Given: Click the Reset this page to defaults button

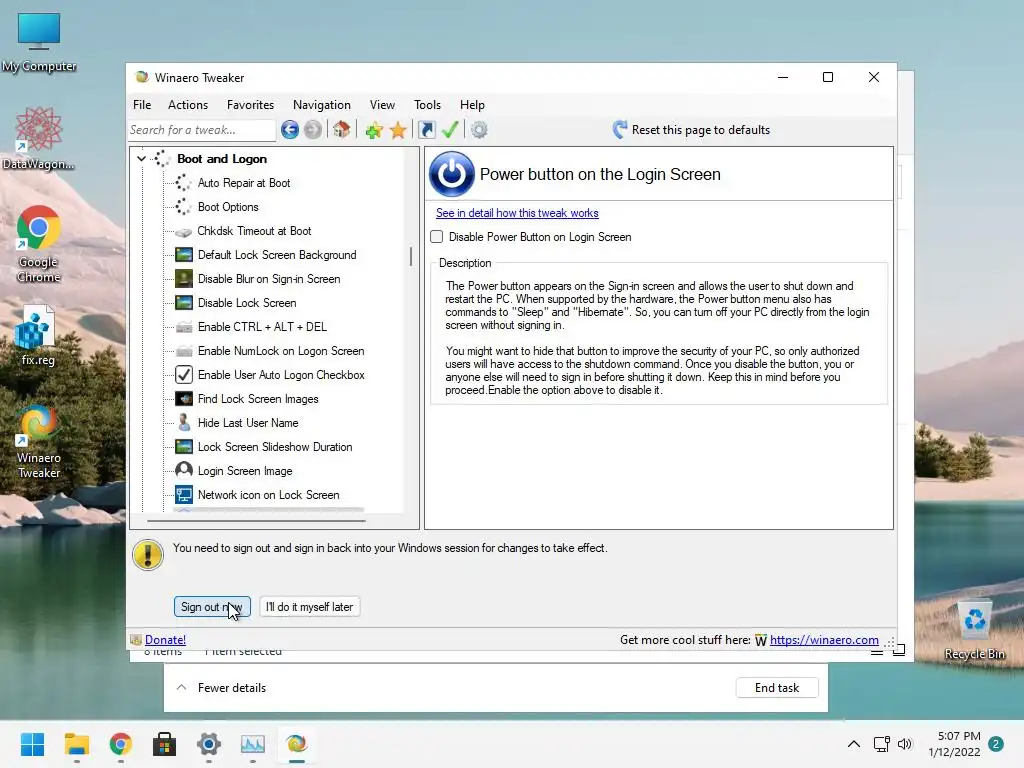Looking at the screenshot, I should coord(692,130).
